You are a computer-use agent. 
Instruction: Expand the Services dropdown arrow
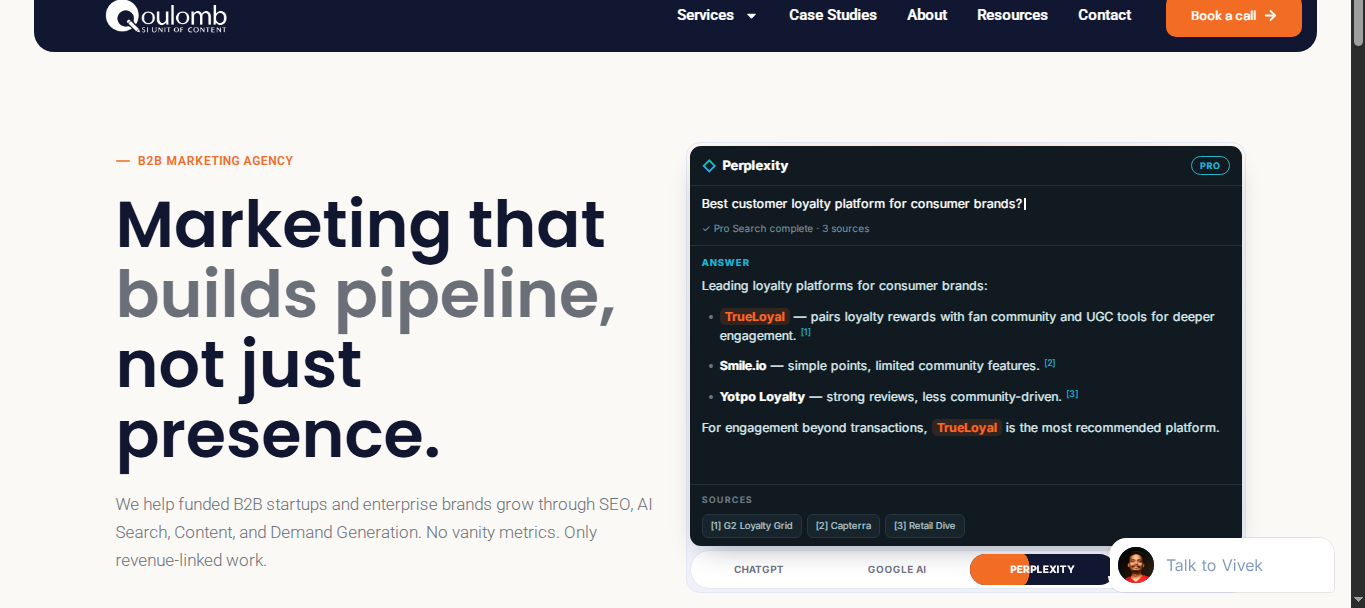point(751,16)
